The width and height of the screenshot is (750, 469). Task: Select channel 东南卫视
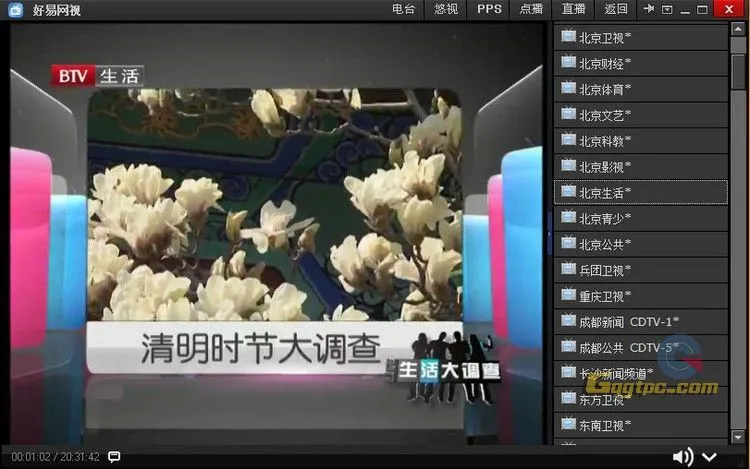[x=640, y=425]
